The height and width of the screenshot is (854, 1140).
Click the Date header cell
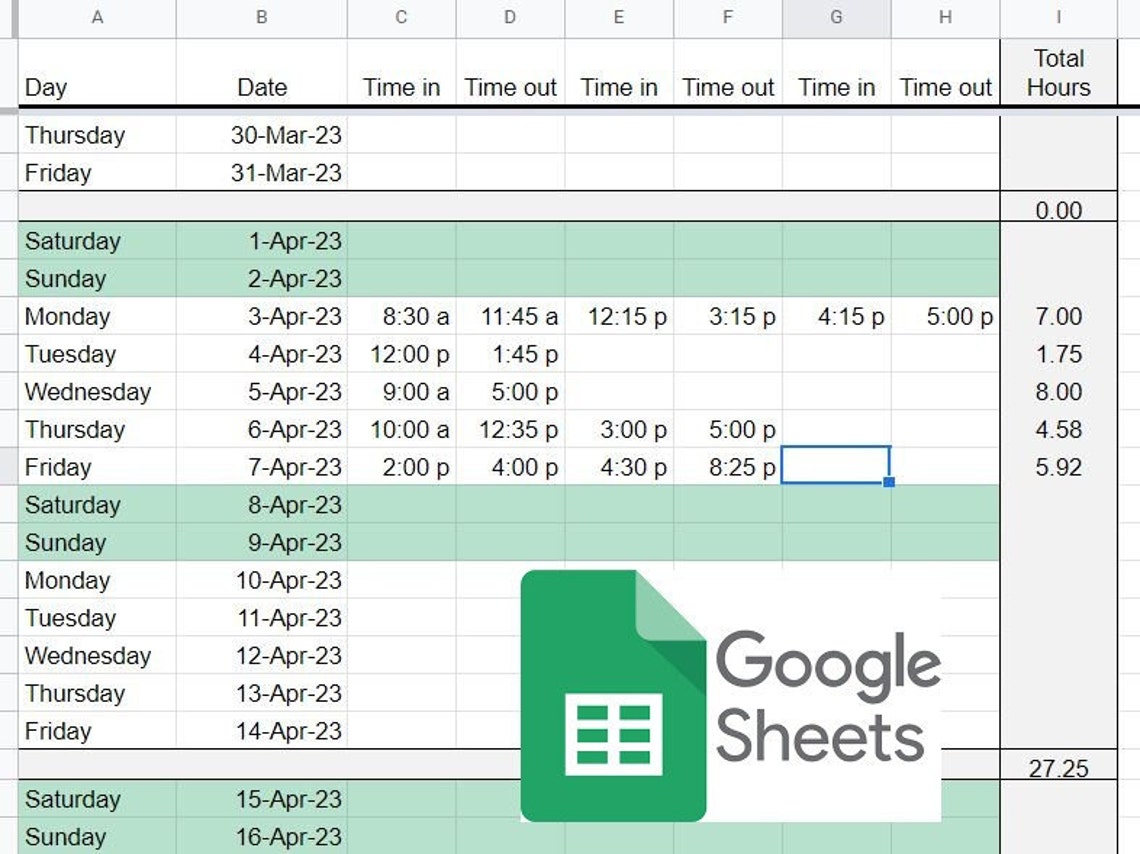coord(262,73)
